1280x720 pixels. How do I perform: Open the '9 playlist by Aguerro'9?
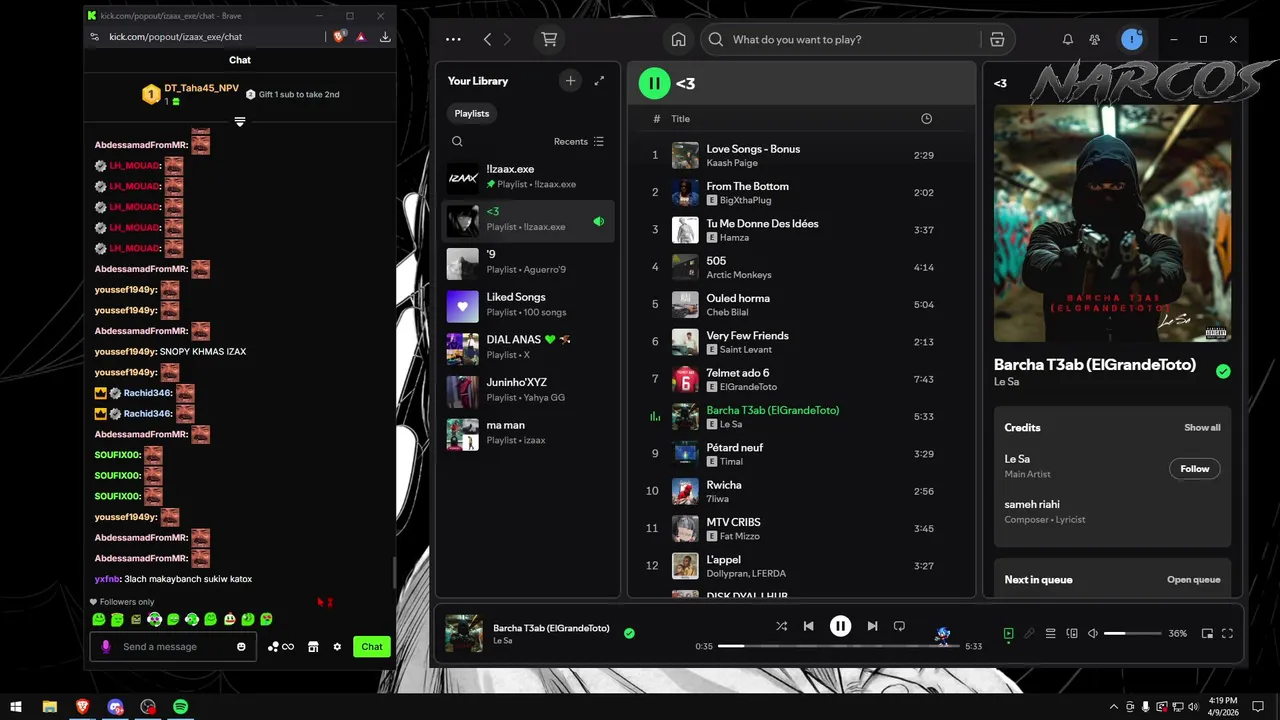[528, 262]
